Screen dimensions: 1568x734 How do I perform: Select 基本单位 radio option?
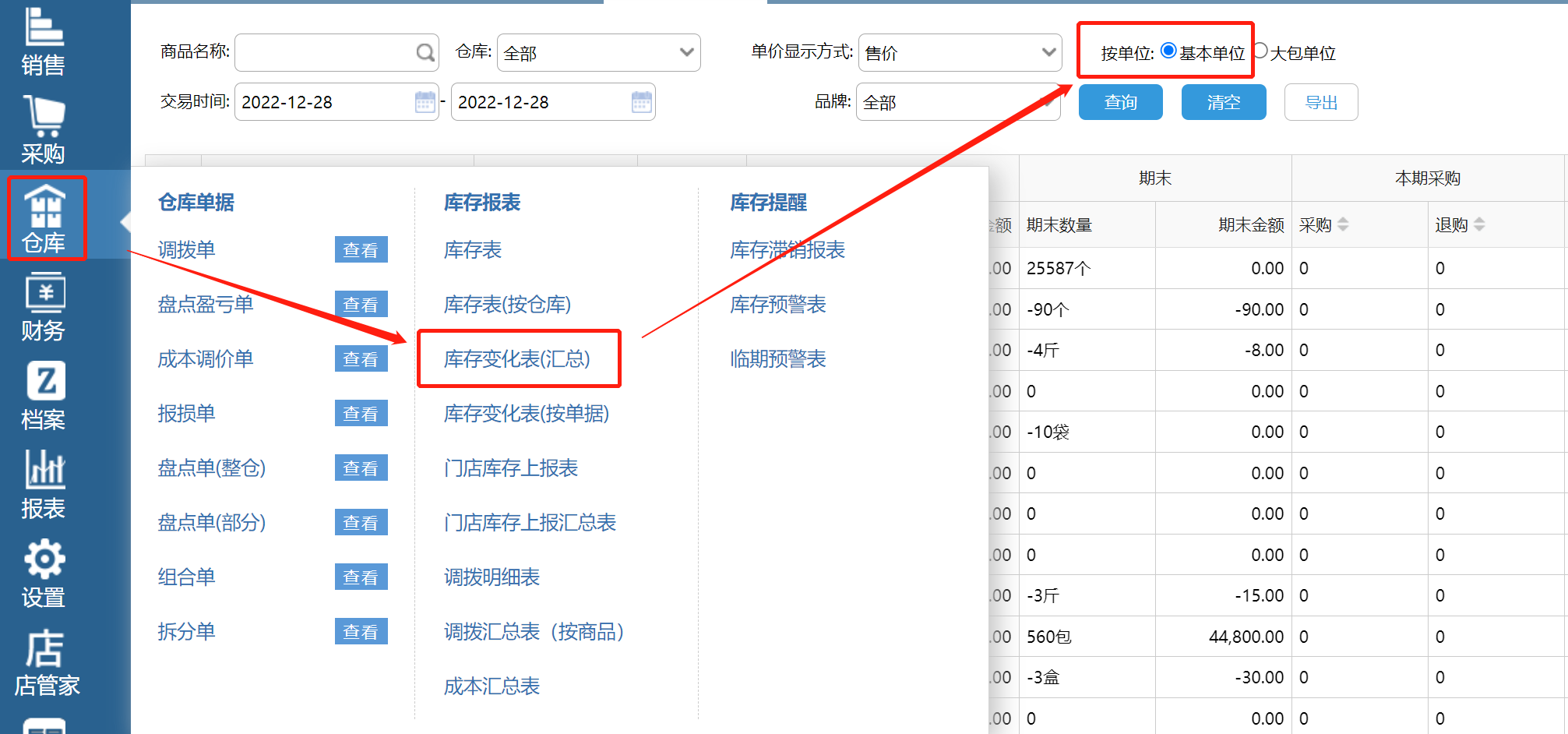coord(1168,51)
